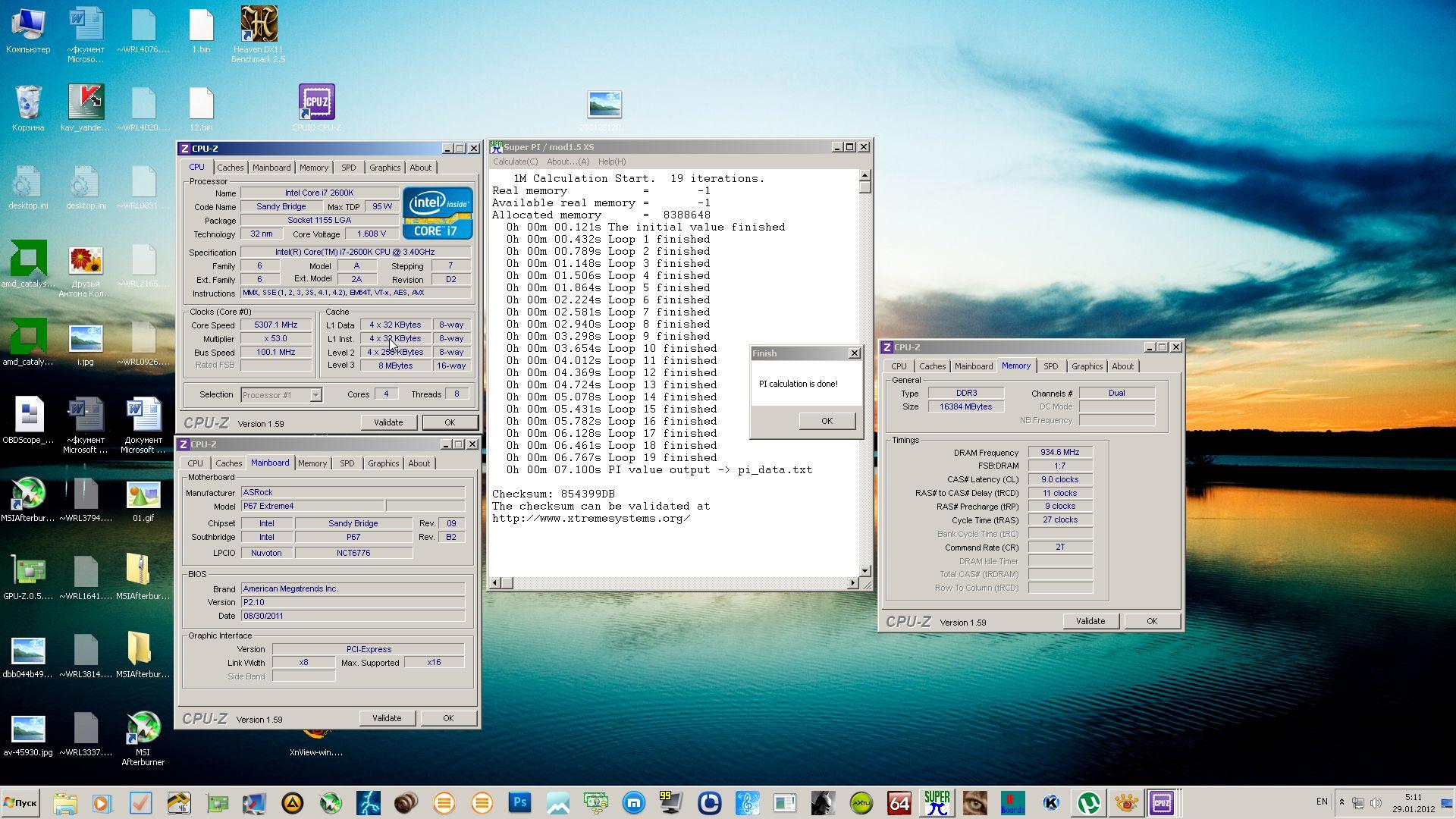
Task: Open the Photoshop icon in the taskbar
Action: [519, 803]
